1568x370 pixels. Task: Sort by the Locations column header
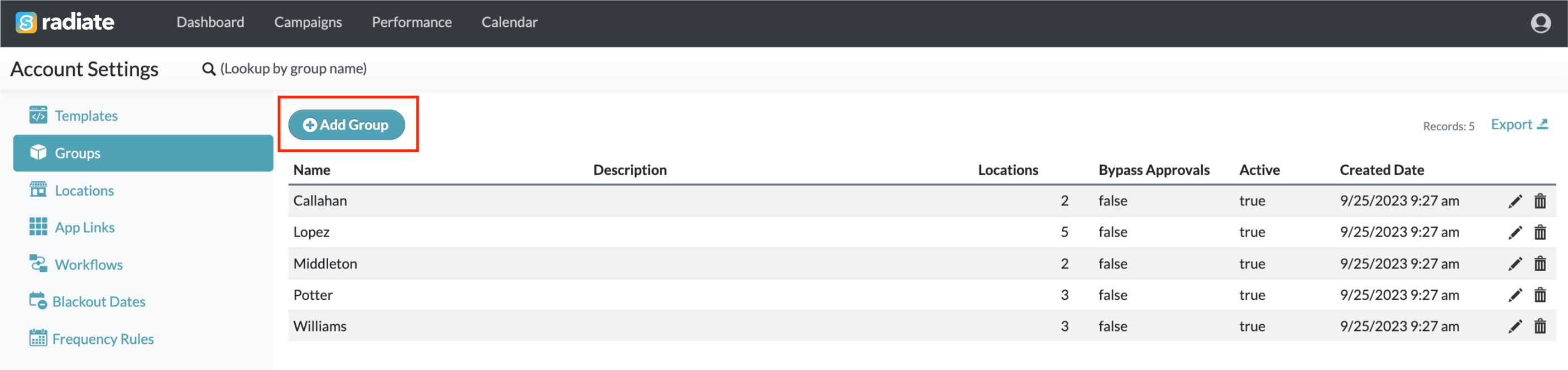(1008, 170)
